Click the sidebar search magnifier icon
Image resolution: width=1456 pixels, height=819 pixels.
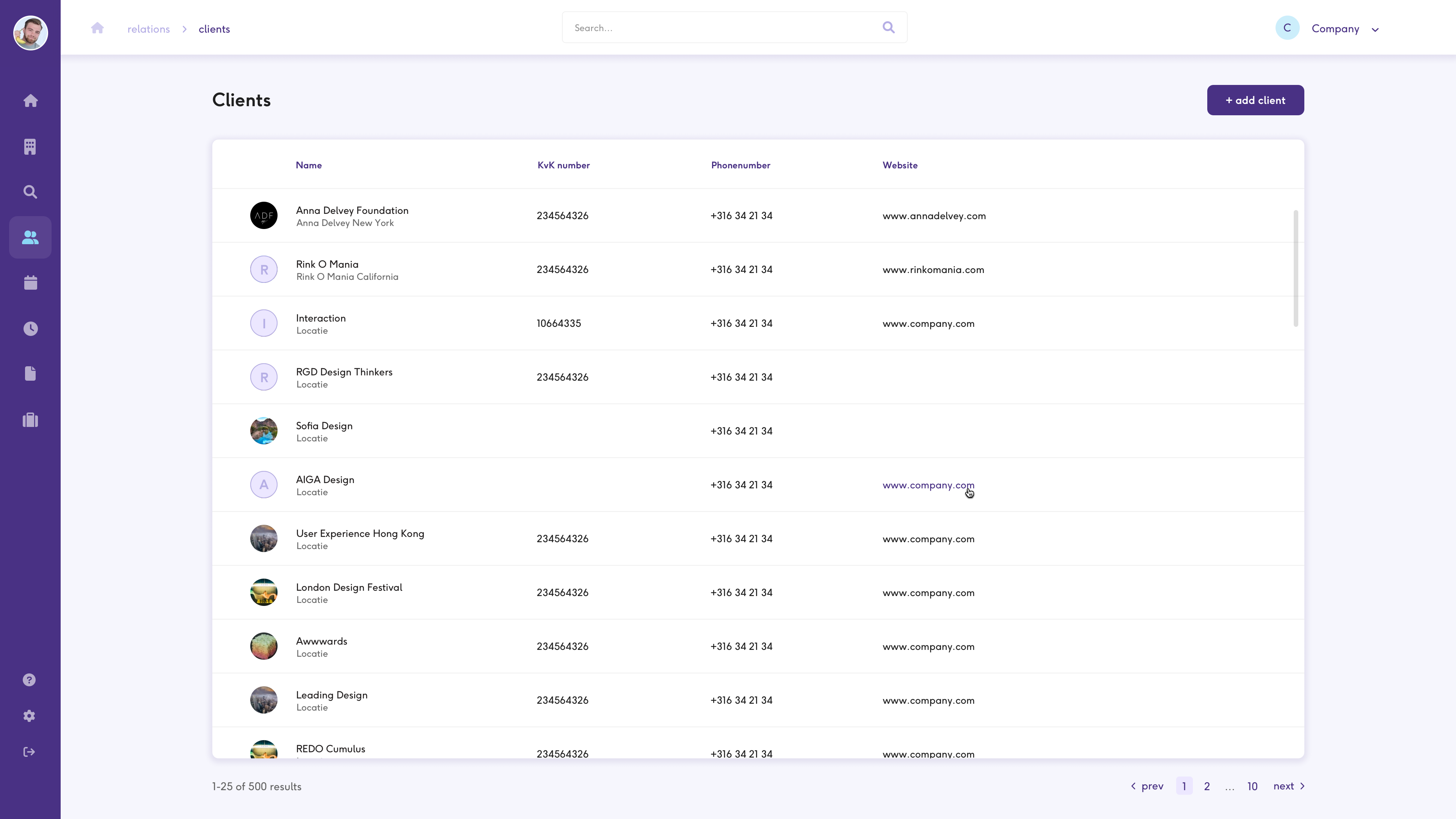(x=30, y=192)
